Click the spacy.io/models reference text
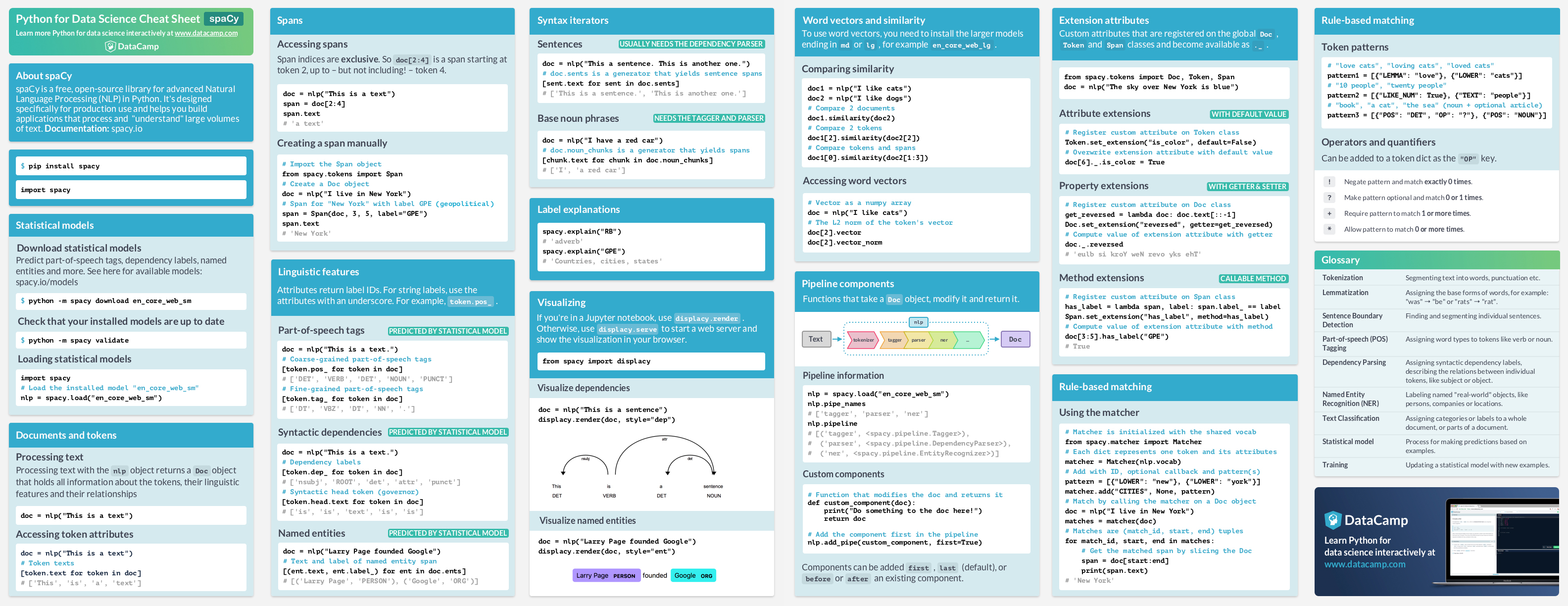This screenshot has height=606, width=1568. click(x=47, y=282)
